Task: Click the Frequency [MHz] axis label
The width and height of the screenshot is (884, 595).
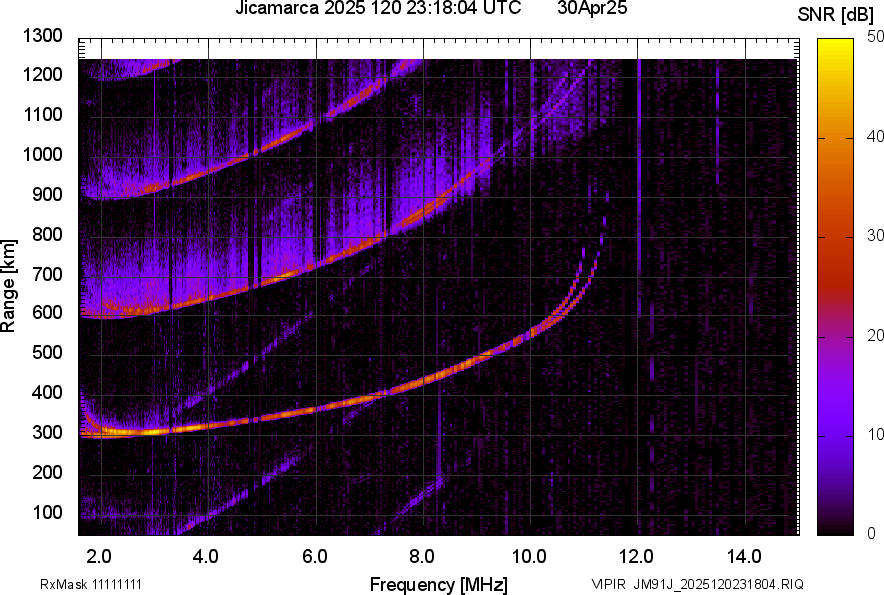Action: click(439, 584)
